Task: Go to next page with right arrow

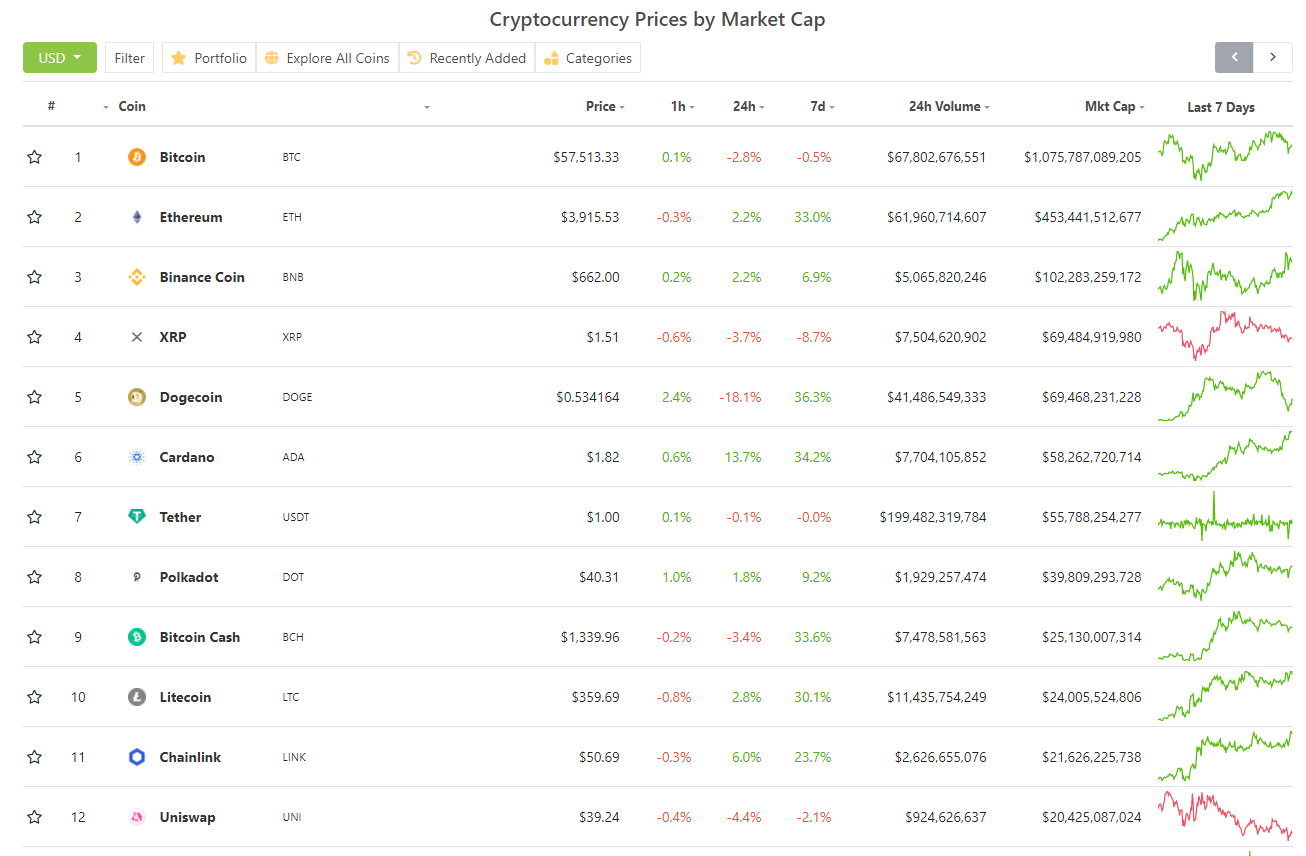Action: (1272, 57)
